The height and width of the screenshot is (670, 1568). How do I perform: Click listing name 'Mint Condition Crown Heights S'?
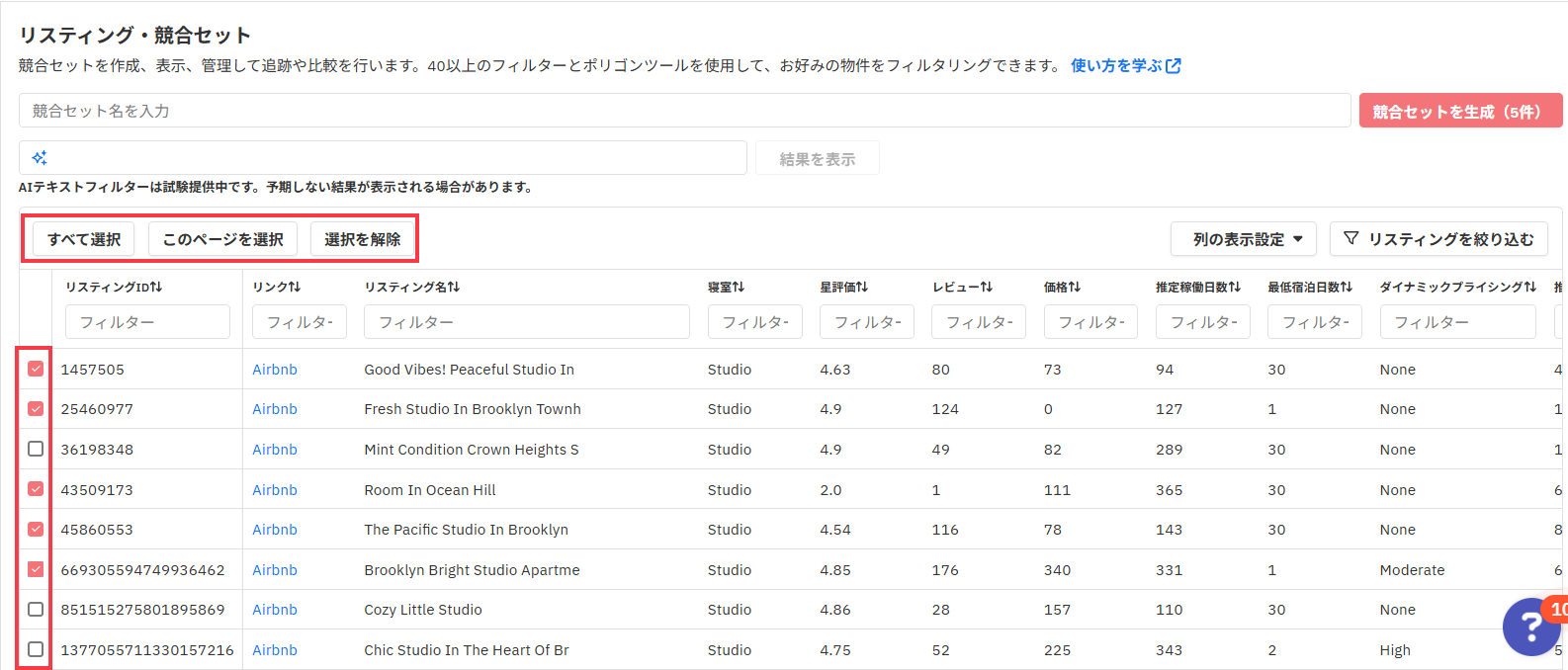point(472,449)
